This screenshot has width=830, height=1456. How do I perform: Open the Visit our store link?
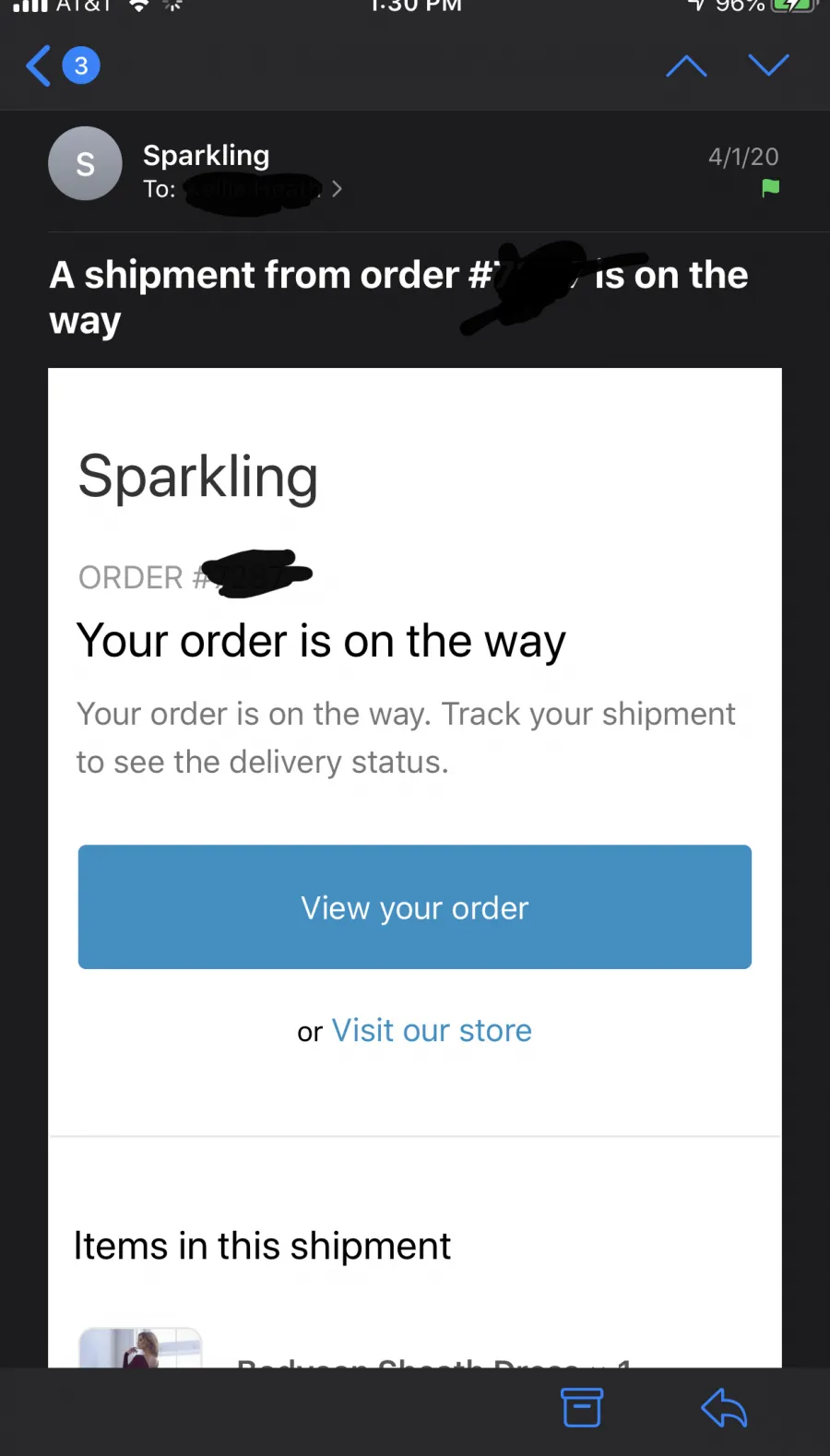(432, 1030)
